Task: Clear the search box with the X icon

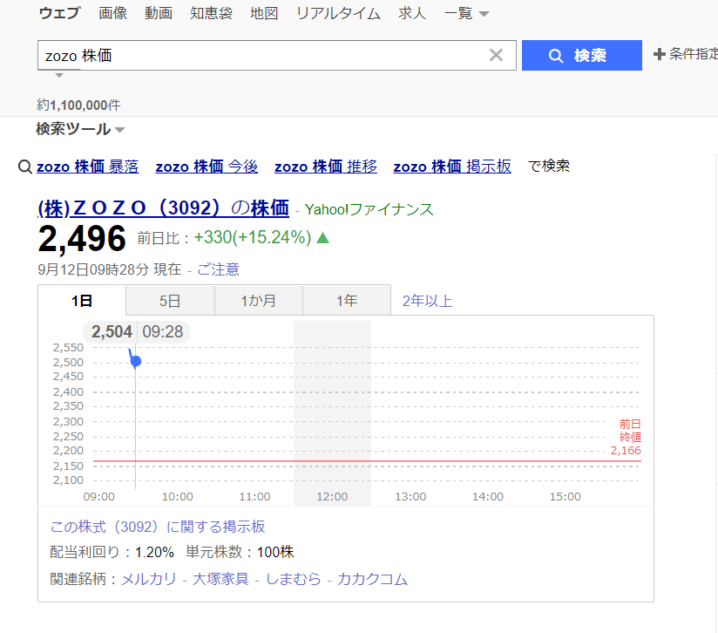Action: pos(496,55)
